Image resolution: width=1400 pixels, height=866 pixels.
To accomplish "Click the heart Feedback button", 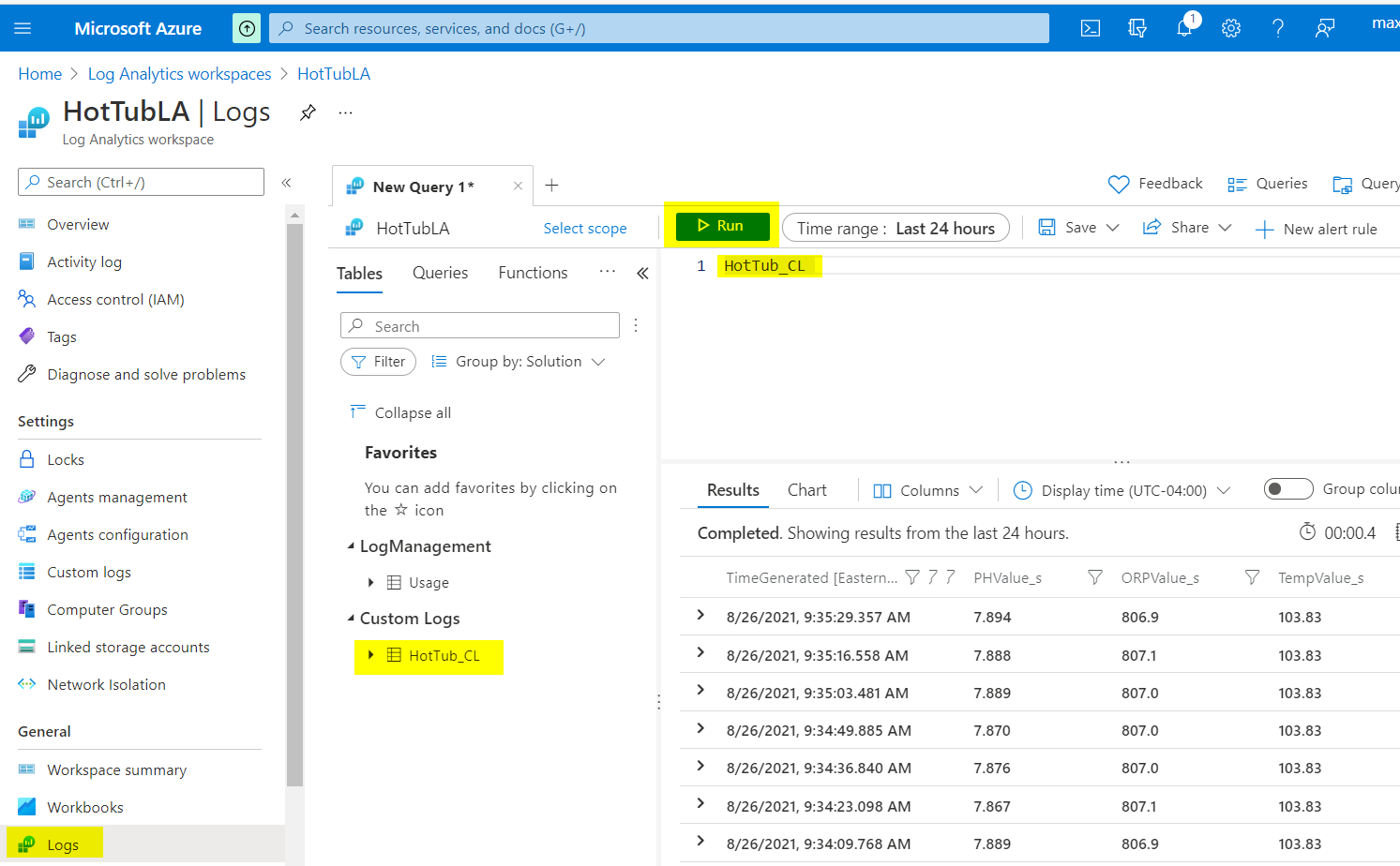I will [1155, 184].
